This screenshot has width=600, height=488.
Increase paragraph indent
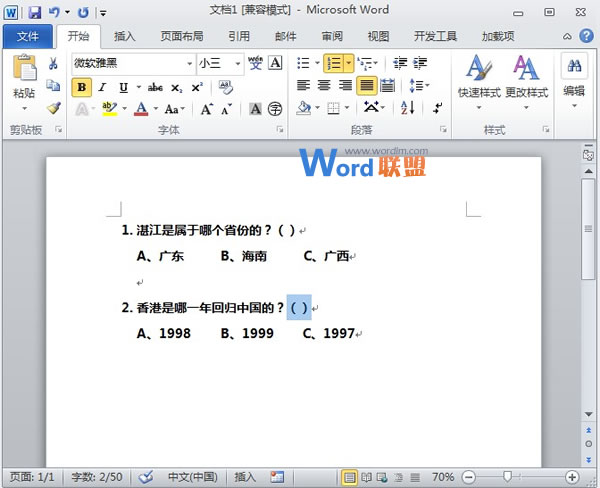point(420,63)
